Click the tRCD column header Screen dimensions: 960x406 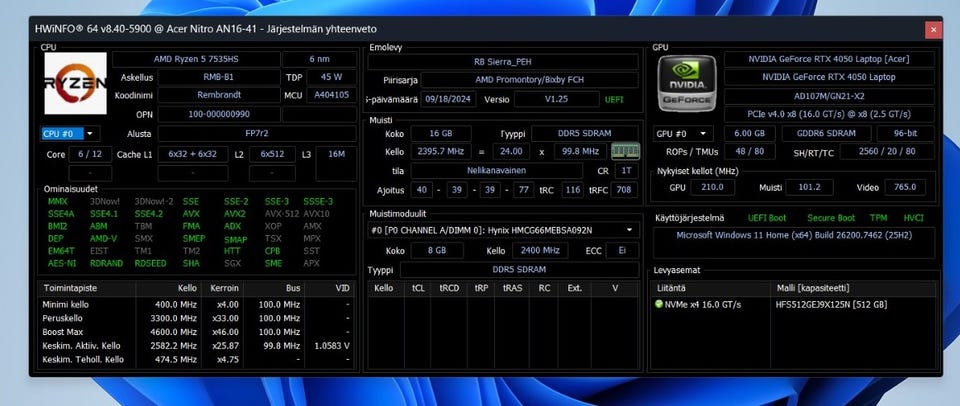click(448, 288)
